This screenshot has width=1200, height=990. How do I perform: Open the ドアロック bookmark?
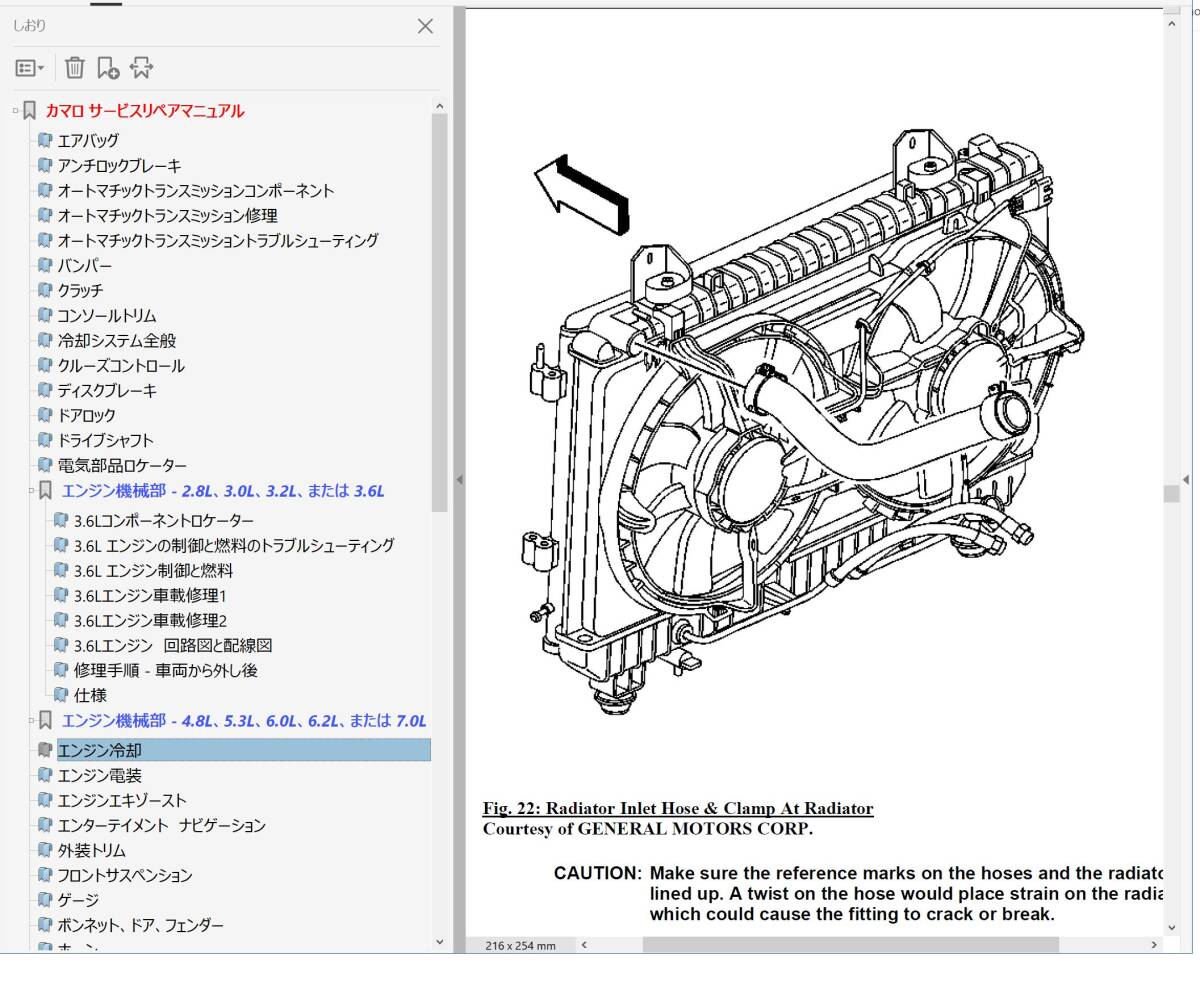pyautogui.click(x=86, y=415)
